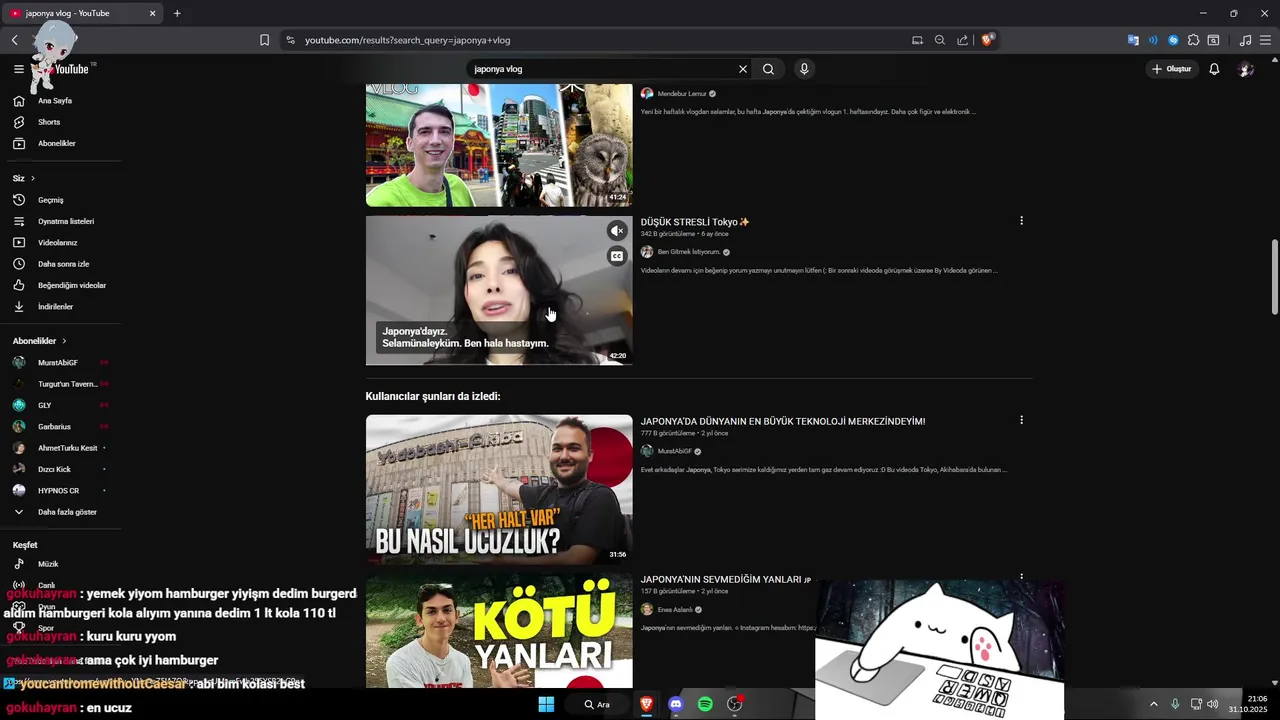Visit MuratAbiGF channel under video
Screen dimensions: 1280x720
(675, 451)
